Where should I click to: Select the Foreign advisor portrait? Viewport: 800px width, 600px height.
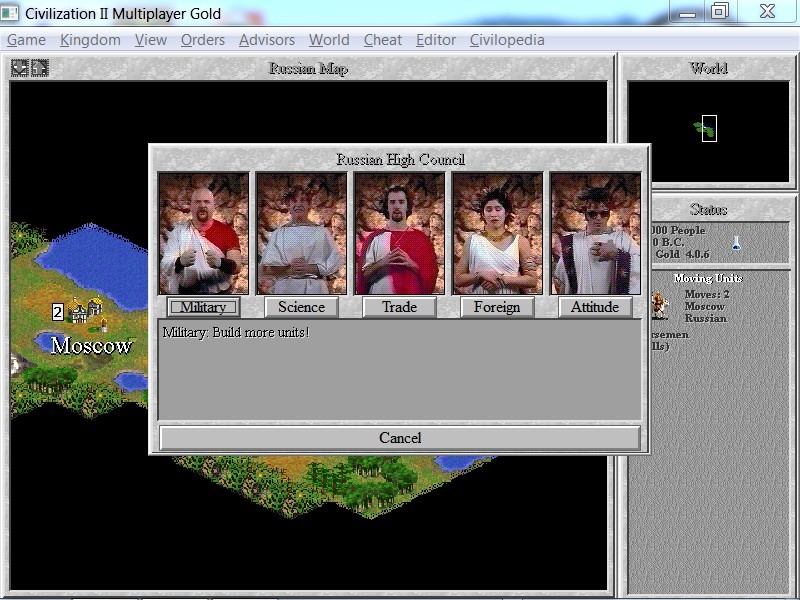497,233
